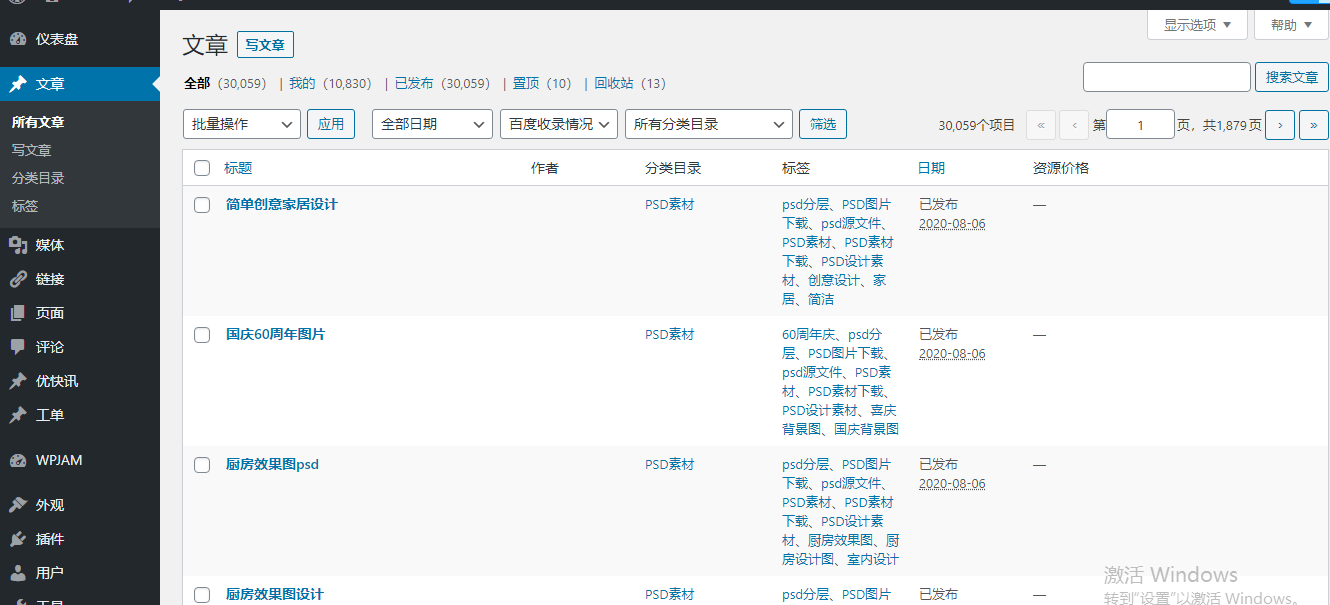
Task: Click the chain link icon for 链接
Action: point(18,279)
